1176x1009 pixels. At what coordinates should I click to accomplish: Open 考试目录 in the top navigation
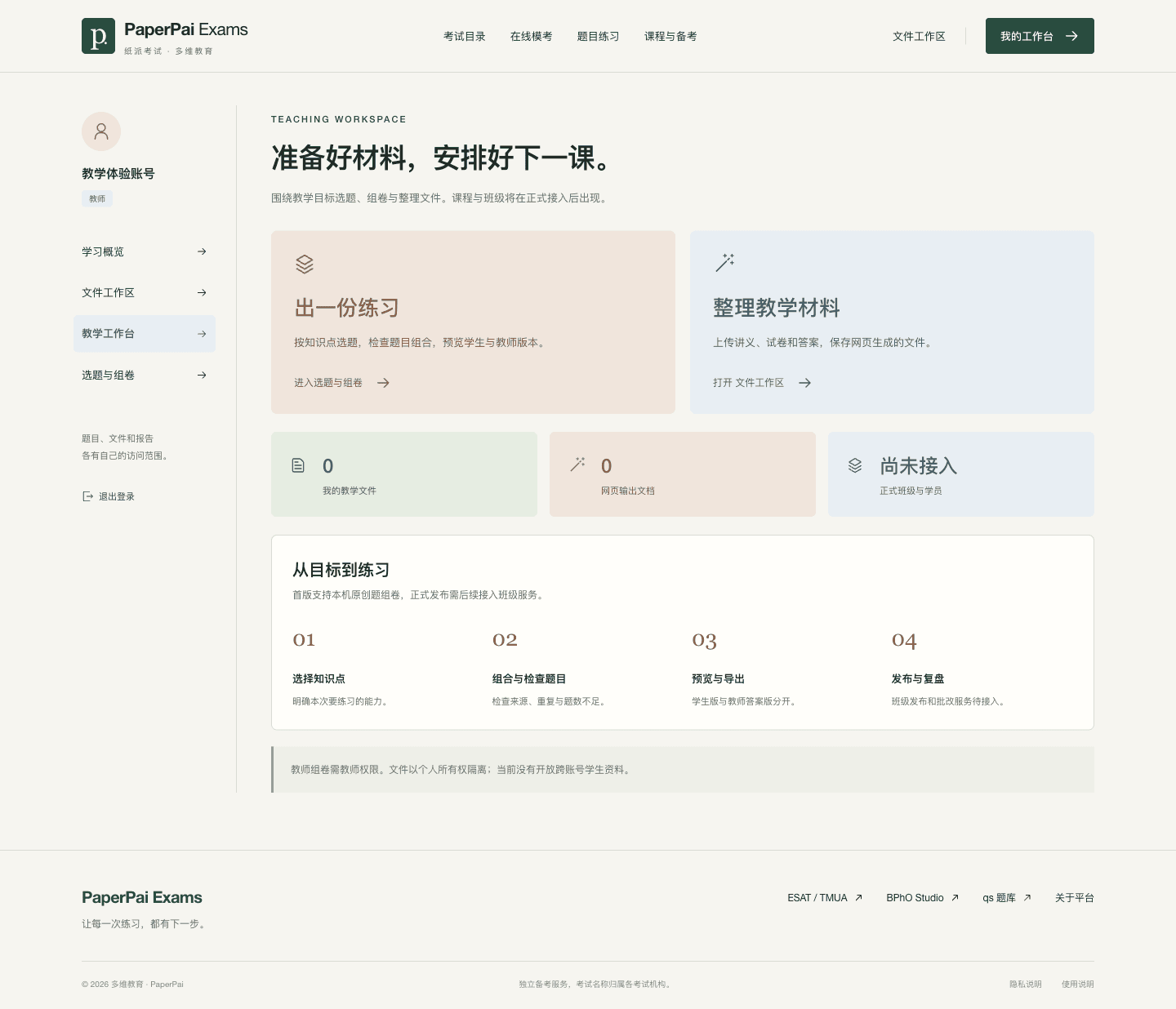pyautogui.click(x=465, y=36)
